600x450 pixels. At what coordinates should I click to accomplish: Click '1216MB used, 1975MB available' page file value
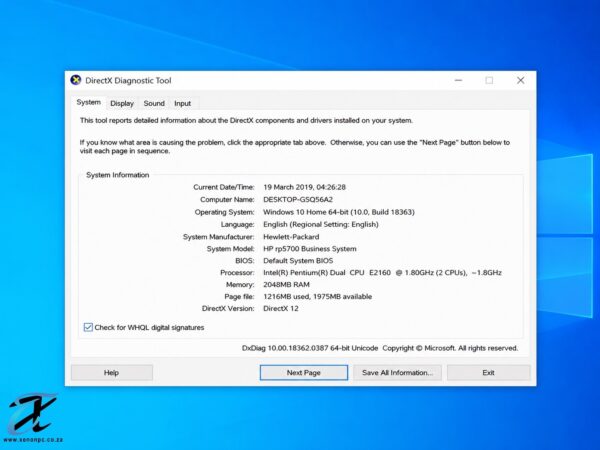pyautogui.click(x=318, y=297)
